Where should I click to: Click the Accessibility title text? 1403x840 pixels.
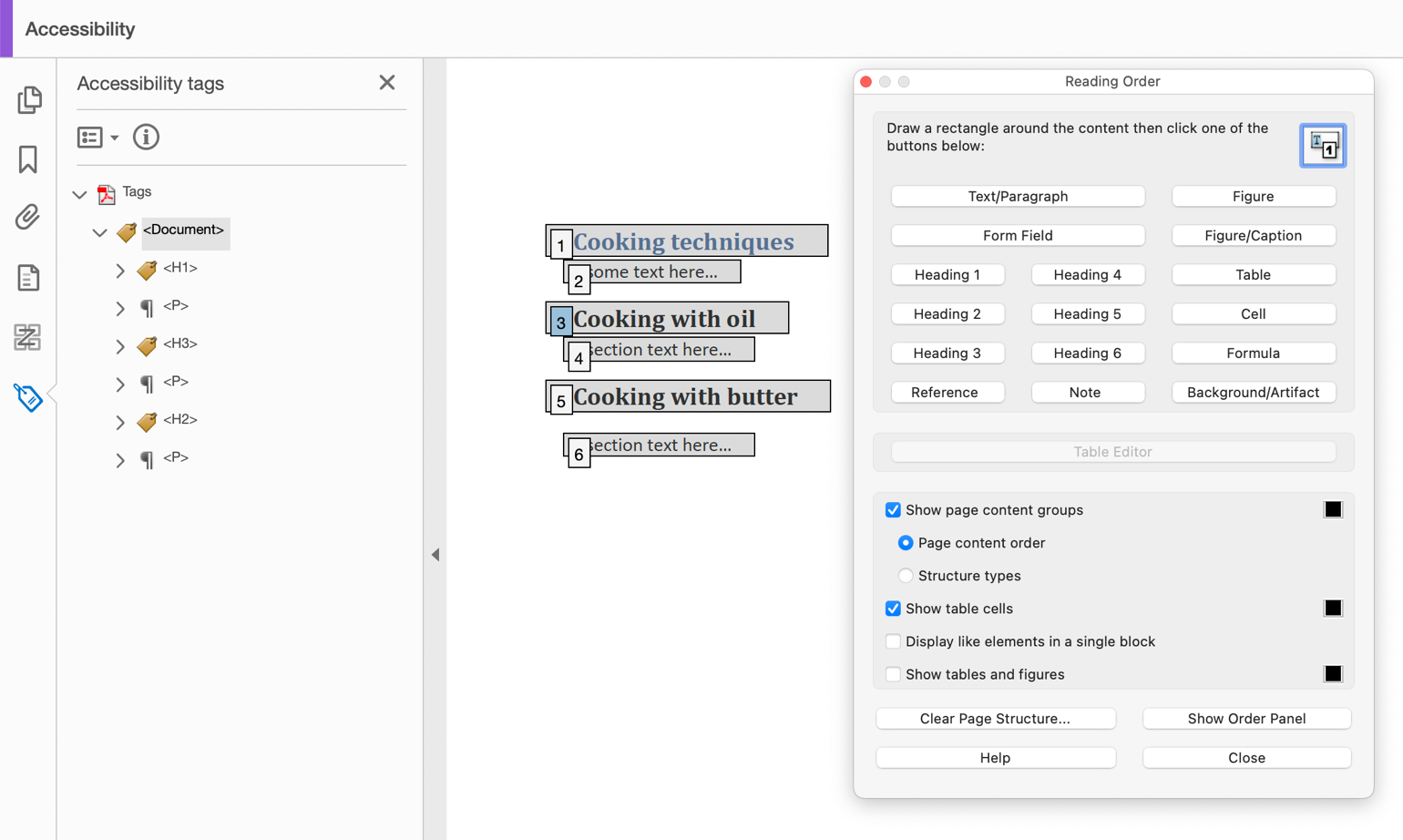[x=80, y=28]
